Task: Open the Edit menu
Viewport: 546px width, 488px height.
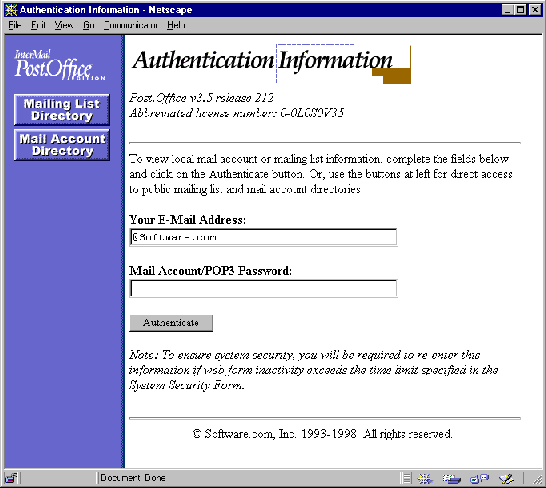Action: coord(38,25)
